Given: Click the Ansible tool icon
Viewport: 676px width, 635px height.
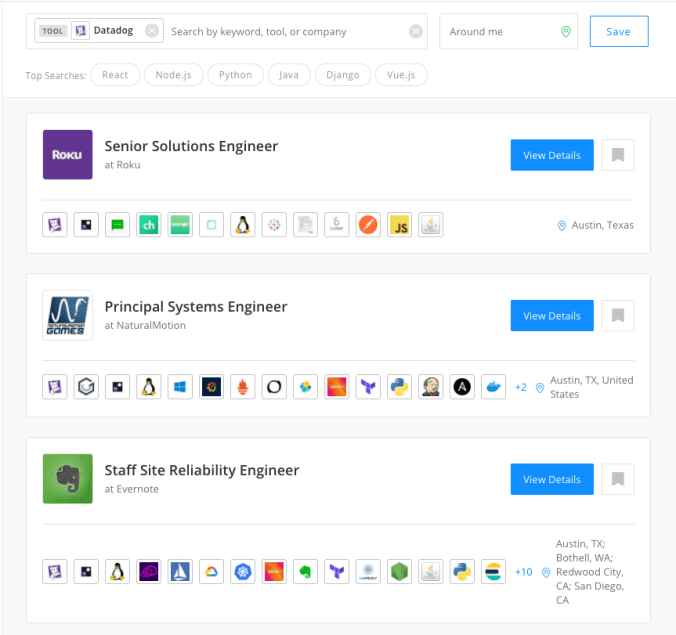Looking at the screenshot, I should tap(462, 387).
